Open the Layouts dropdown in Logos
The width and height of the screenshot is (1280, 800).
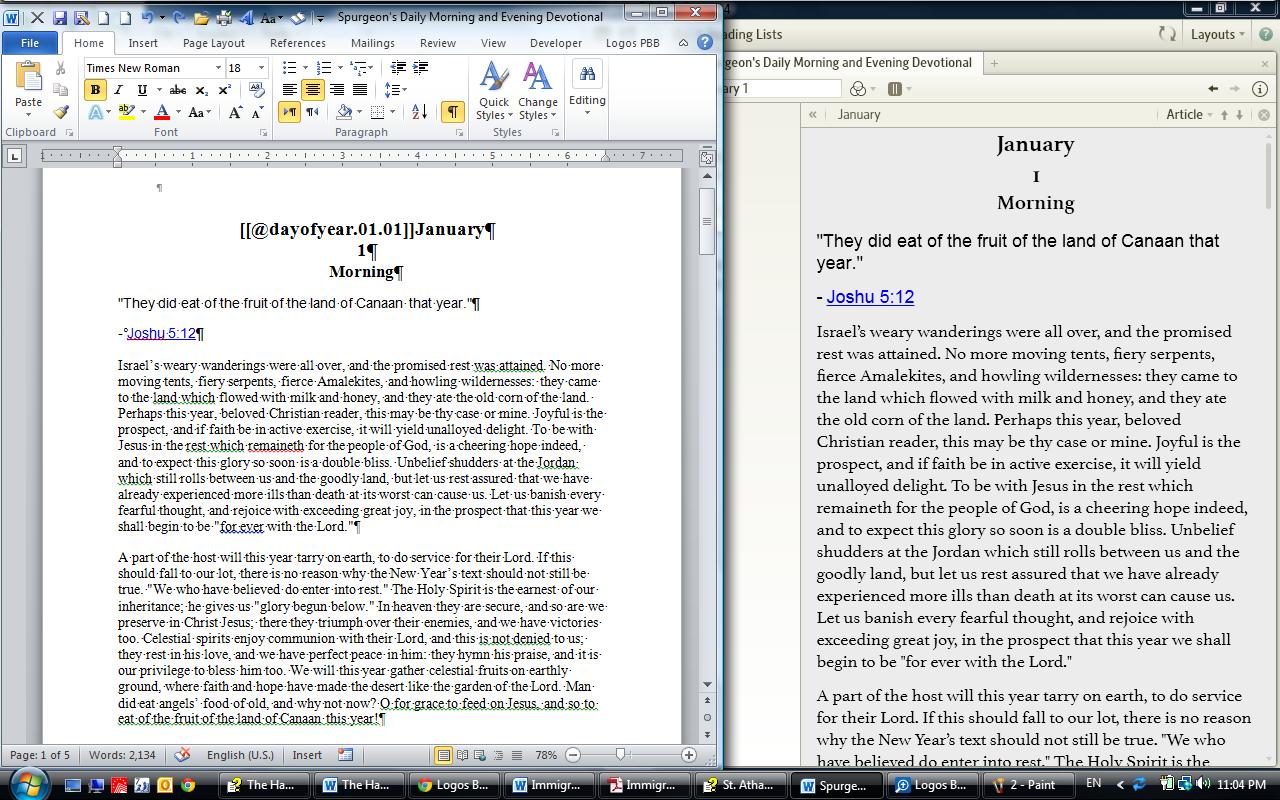point(1218,34)
